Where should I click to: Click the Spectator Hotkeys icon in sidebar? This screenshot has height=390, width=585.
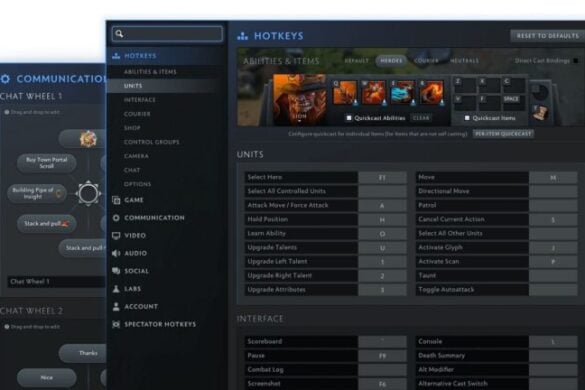coord(116,324)
